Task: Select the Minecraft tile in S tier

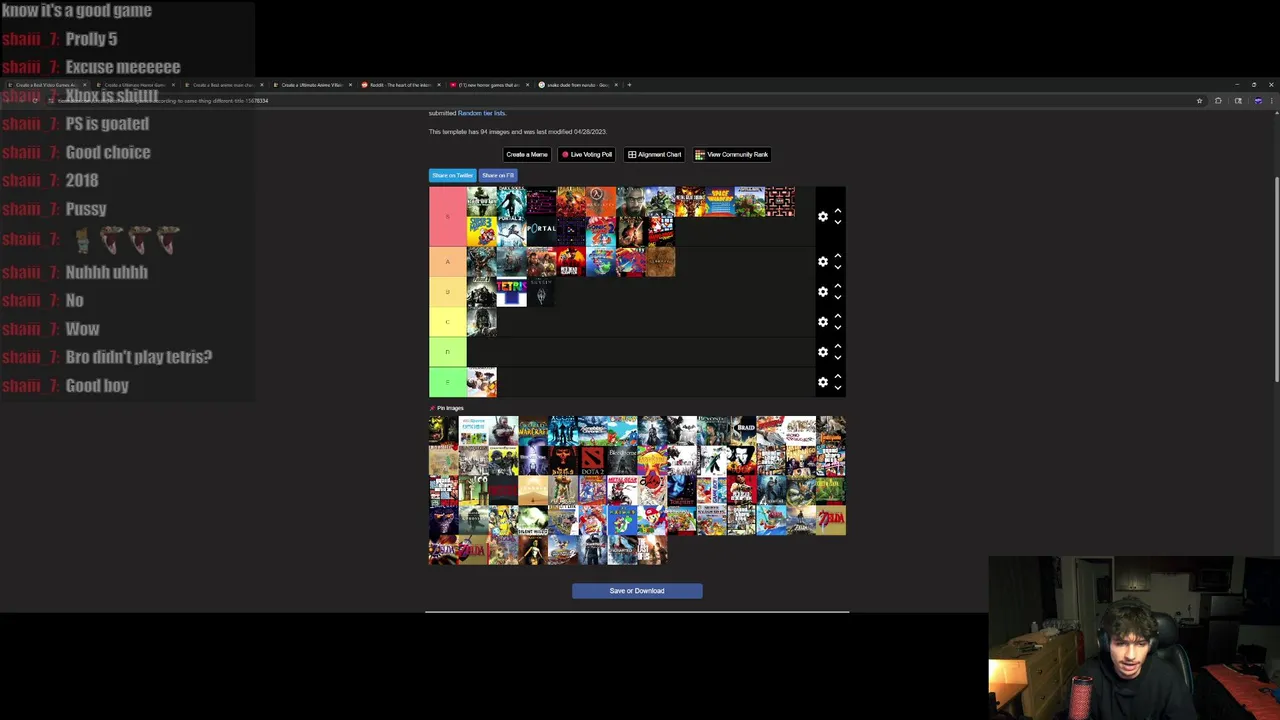Action: pos(750,202)
